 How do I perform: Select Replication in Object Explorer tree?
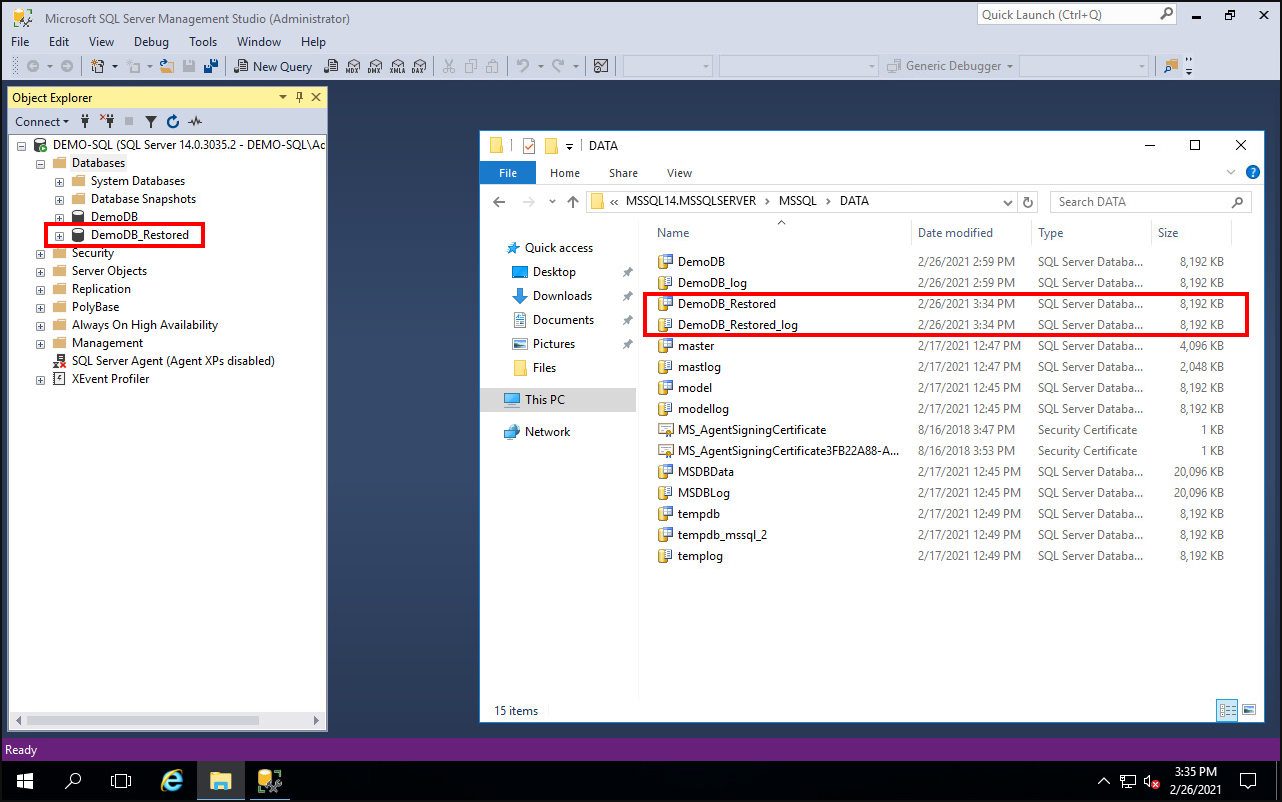coord(101,289)
